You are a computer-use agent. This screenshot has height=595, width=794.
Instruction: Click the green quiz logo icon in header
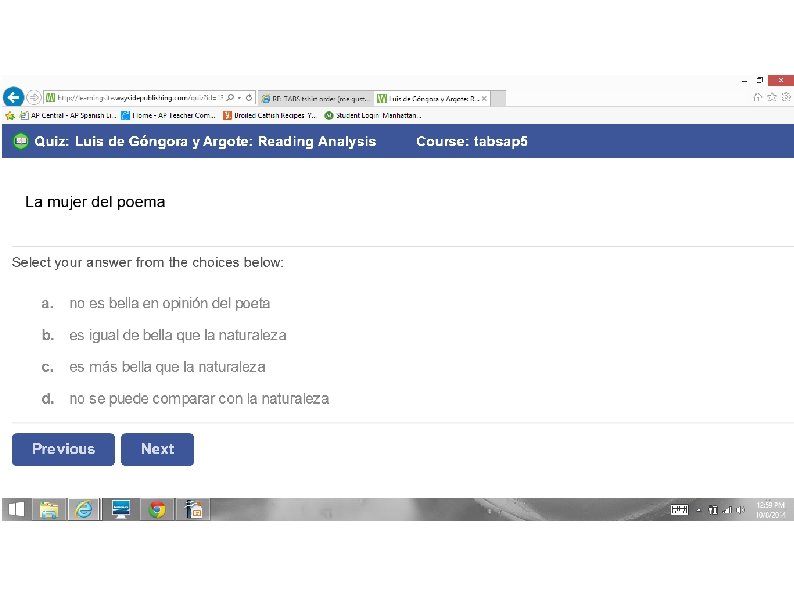[x=21, y=141]
